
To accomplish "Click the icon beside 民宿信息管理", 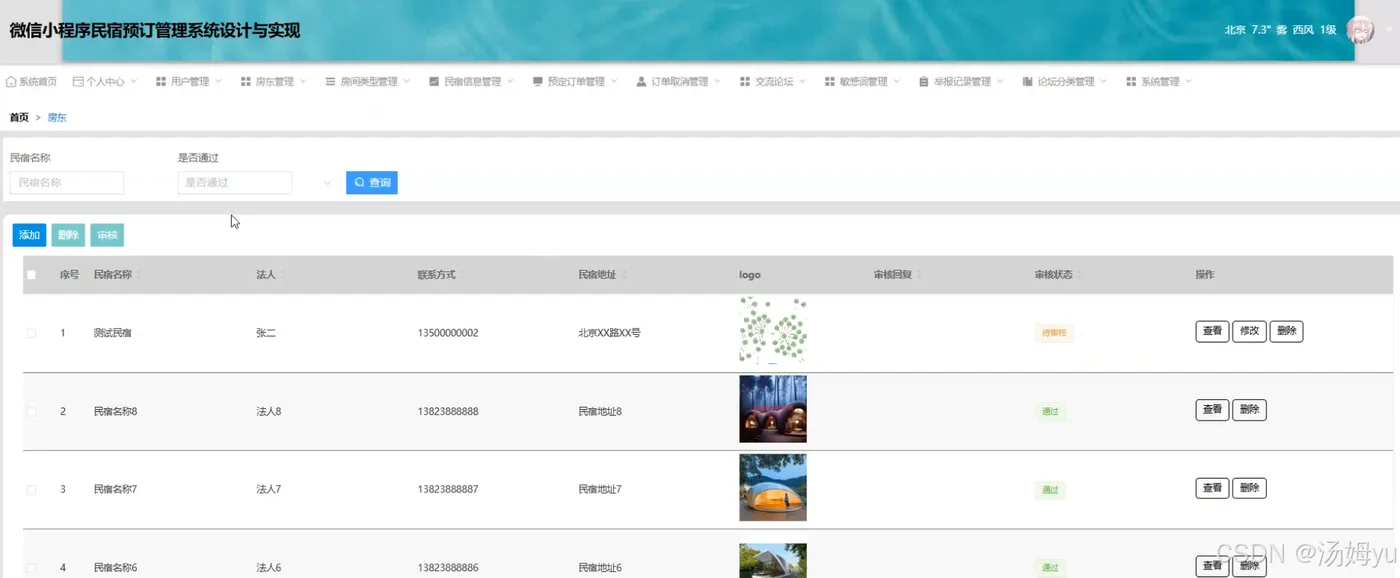I will pyautogui.click(x=434, y=82).
